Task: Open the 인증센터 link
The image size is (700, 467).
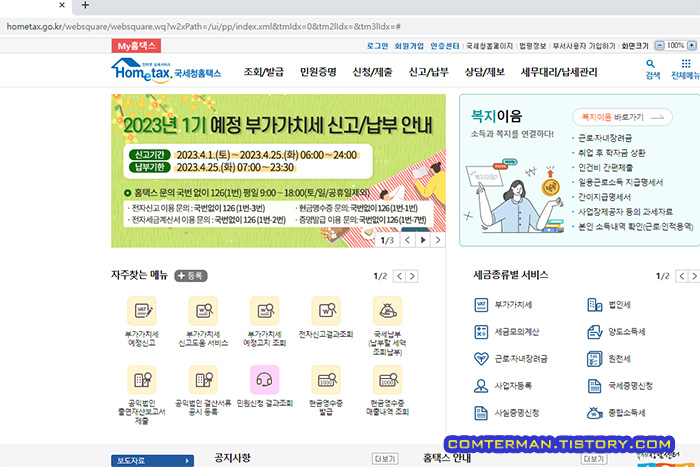Action: click(445, 46)
